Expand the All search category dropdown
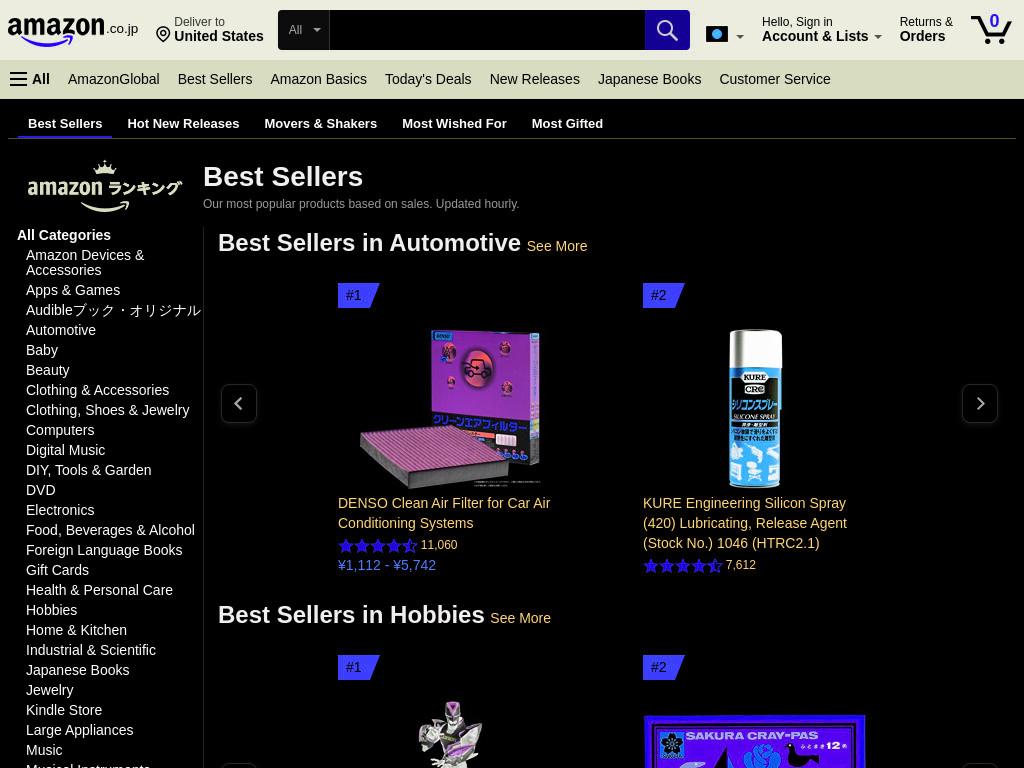The width and height of the screenshot is (1024, 768). click(x=304, y=30)
